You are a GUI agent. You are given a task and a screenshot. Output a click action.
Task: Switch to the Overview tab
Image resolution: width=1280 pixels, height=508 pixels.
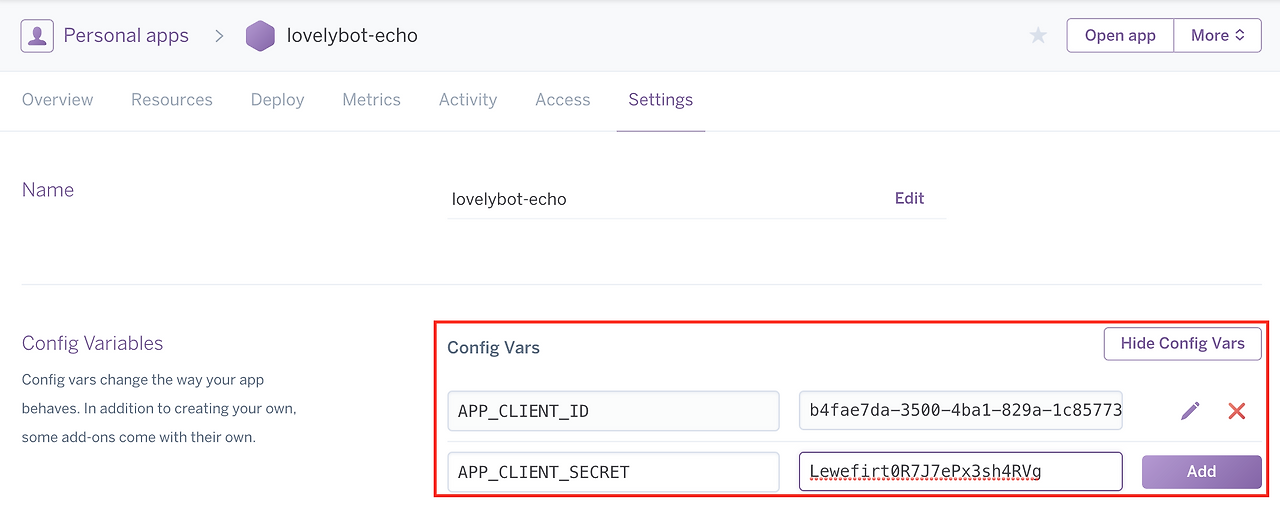click(x=58, y=100)
